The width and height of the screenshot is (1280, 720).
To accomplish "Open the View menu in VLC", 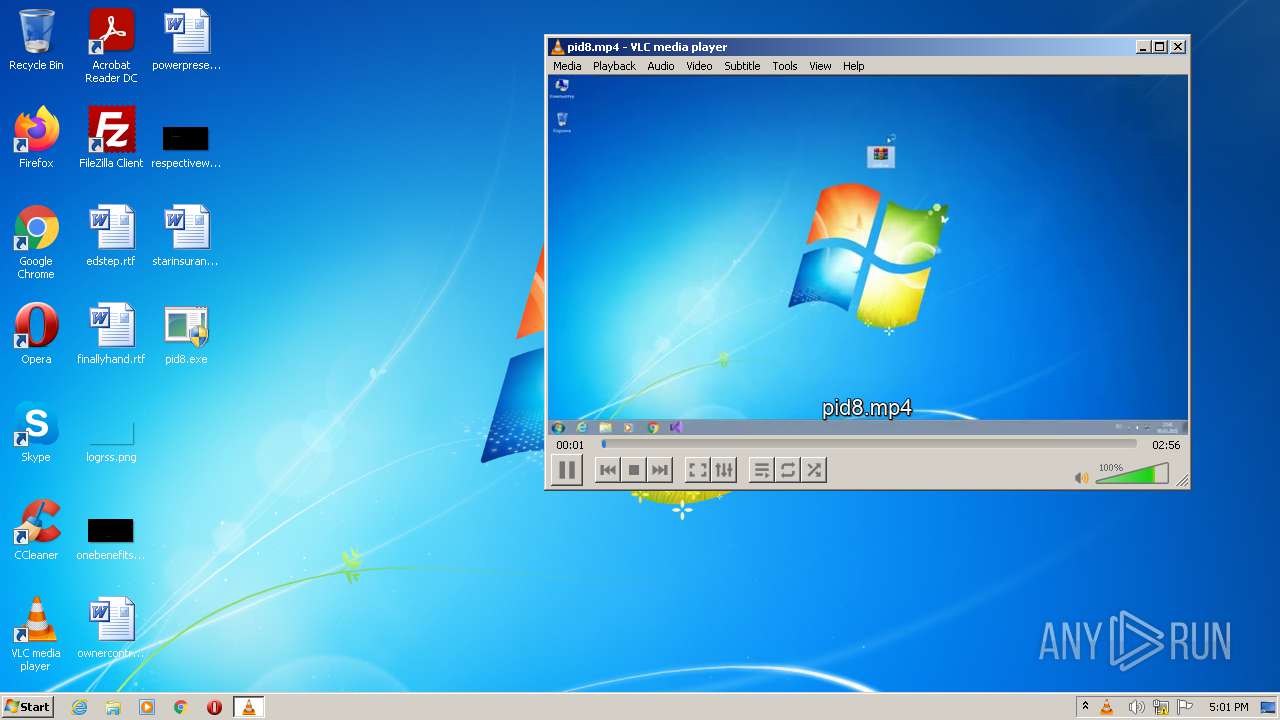I will tap(820, 66).
